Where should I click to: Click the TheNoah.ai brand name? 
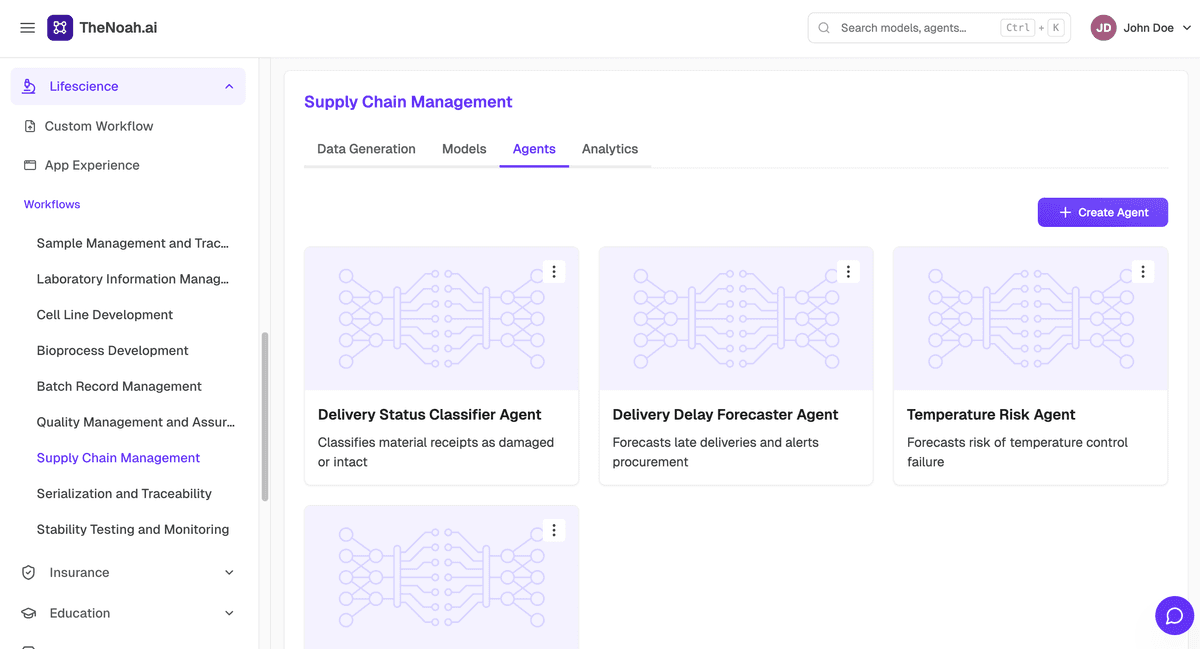click(118, 28)
